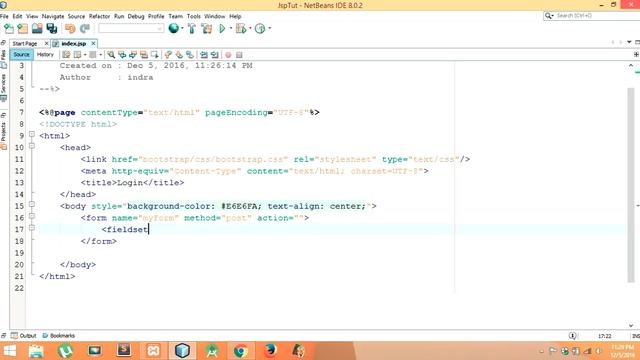Close the index.jsp tab
This screenshot has height=360, width=640.
(x=93, y=43)
